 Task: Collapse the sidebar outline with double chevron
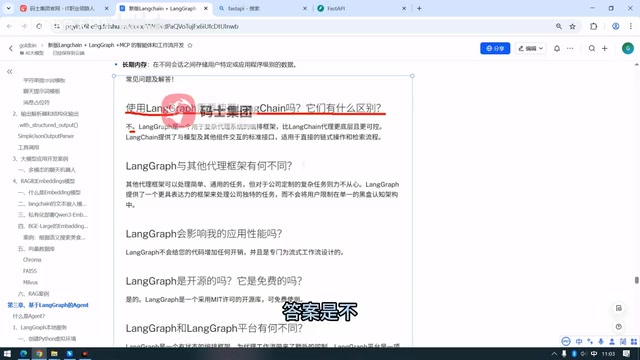pos(9,71)
